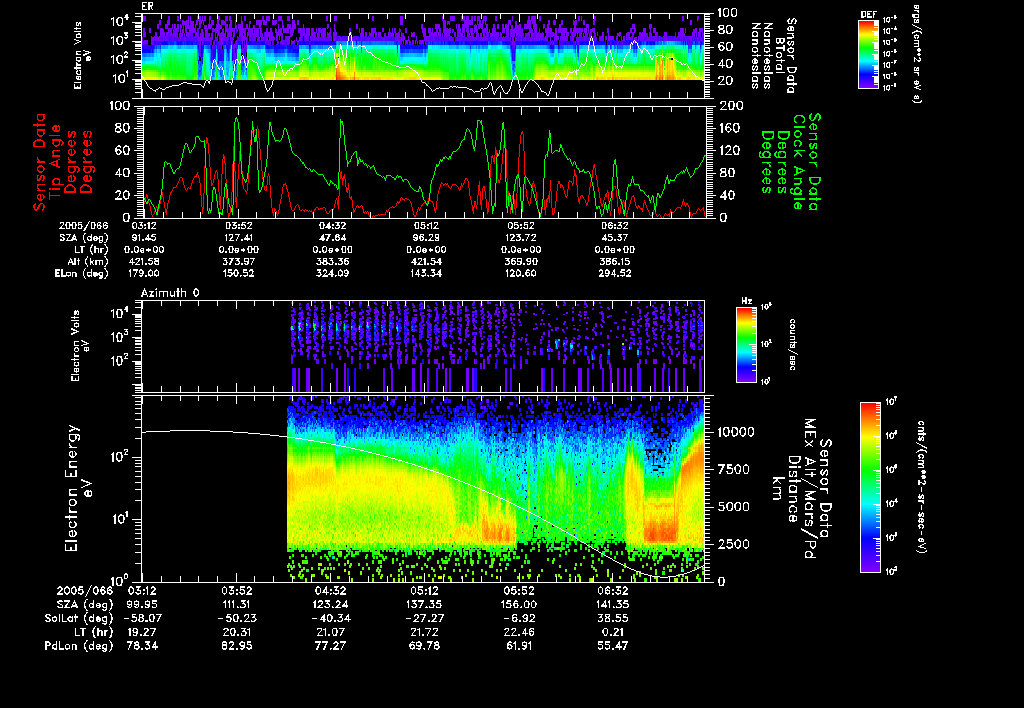Click ELon value 294.52

615,274
